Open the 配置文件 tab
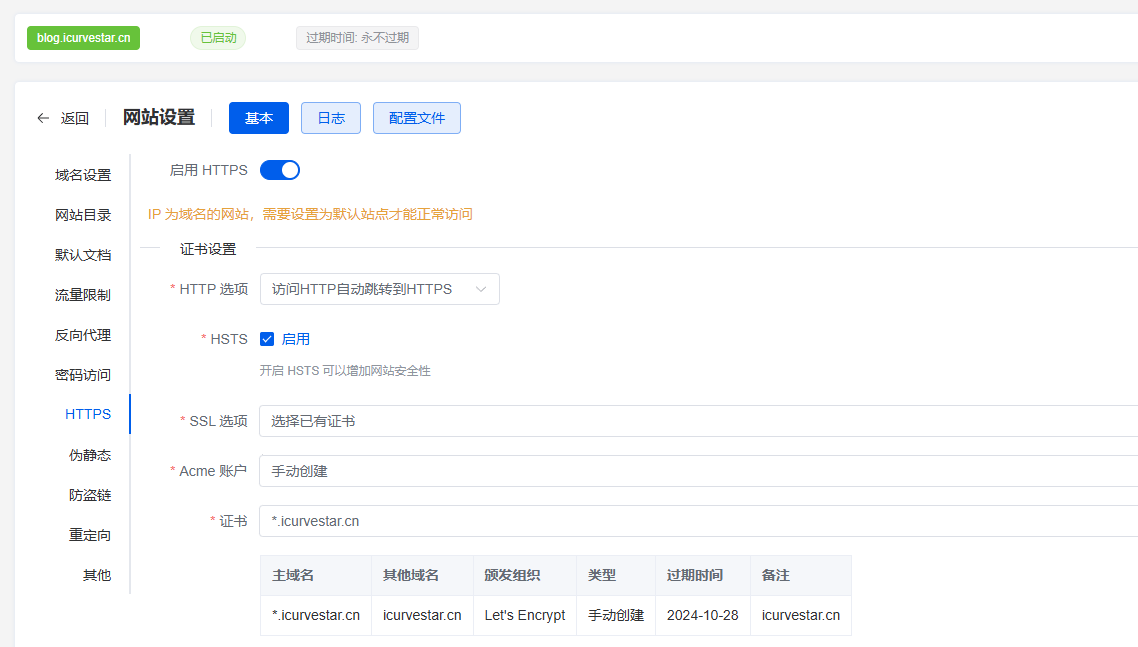1138x647 pixels. coord(417,118)
